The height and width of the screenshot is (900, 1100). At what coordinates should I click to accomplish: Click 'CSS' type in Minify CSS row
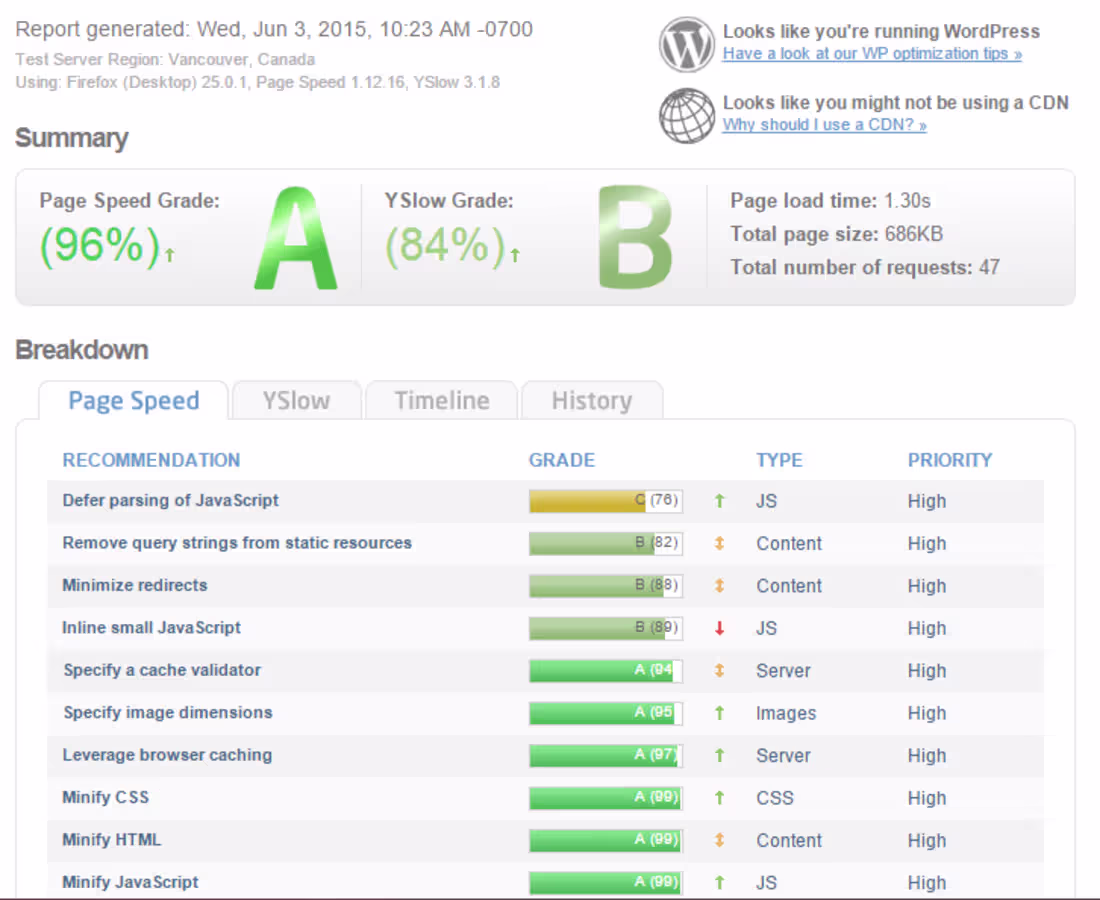(774, 798)
